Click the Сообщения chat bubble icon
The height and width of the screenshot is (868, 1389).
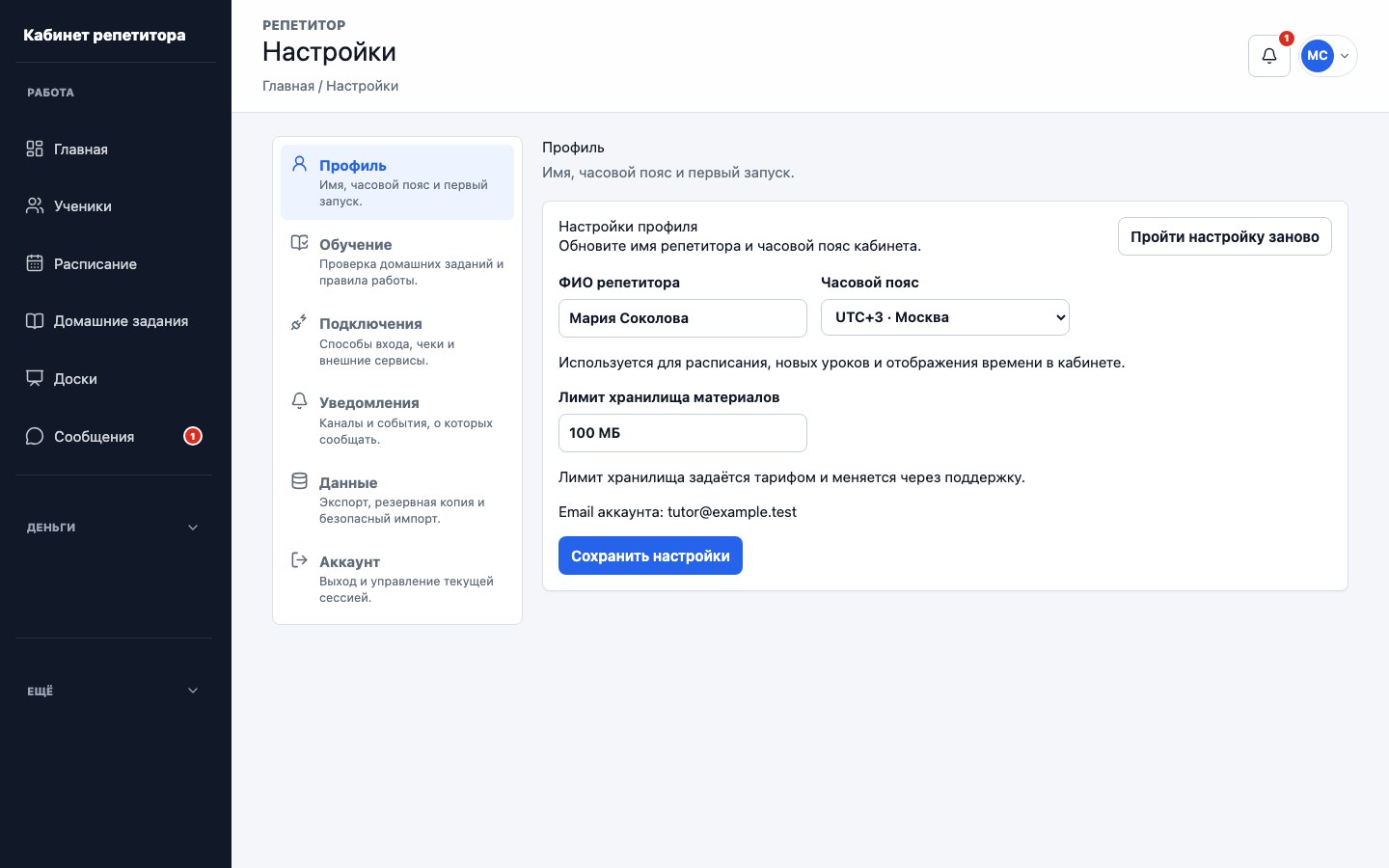[x=35, y=436]
